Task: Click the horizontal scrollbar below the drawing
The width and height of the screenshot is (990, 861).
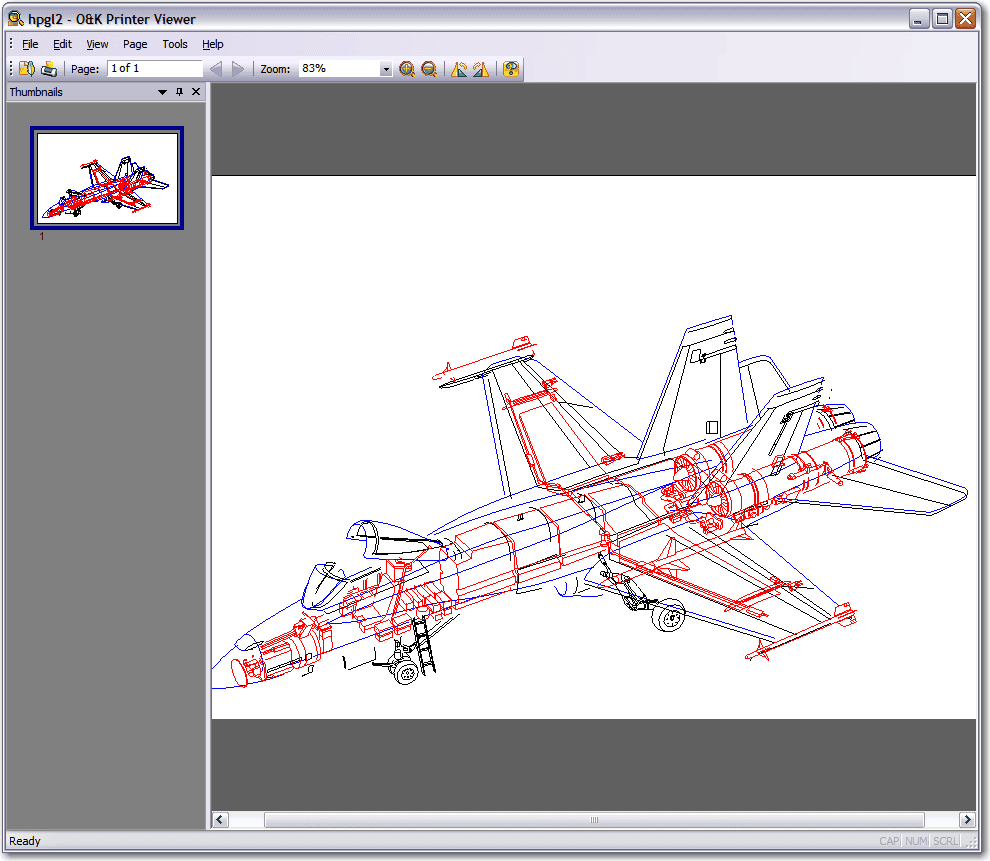Action: [595, 819]
